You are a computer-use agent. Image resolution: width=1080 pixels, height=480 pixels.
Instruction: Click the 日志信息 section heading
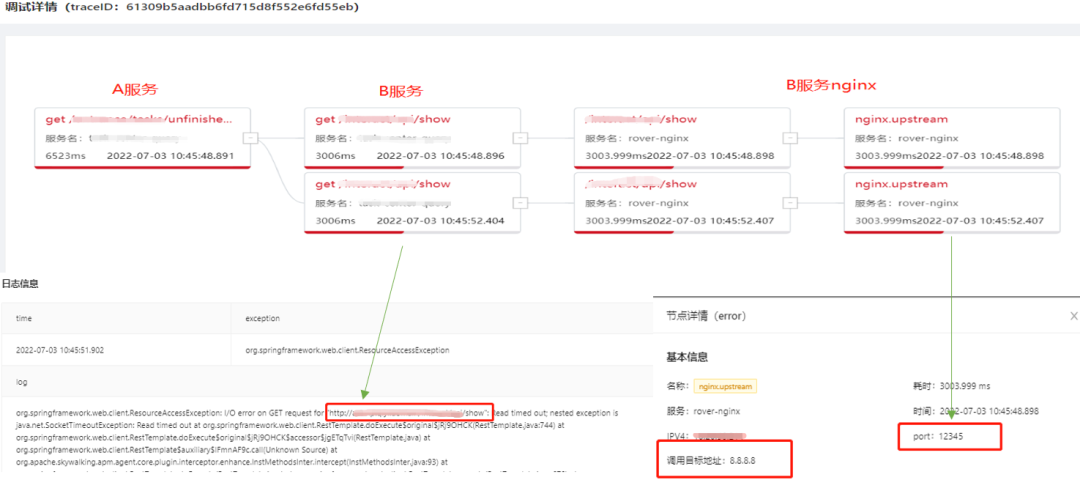tap(20, 284)
